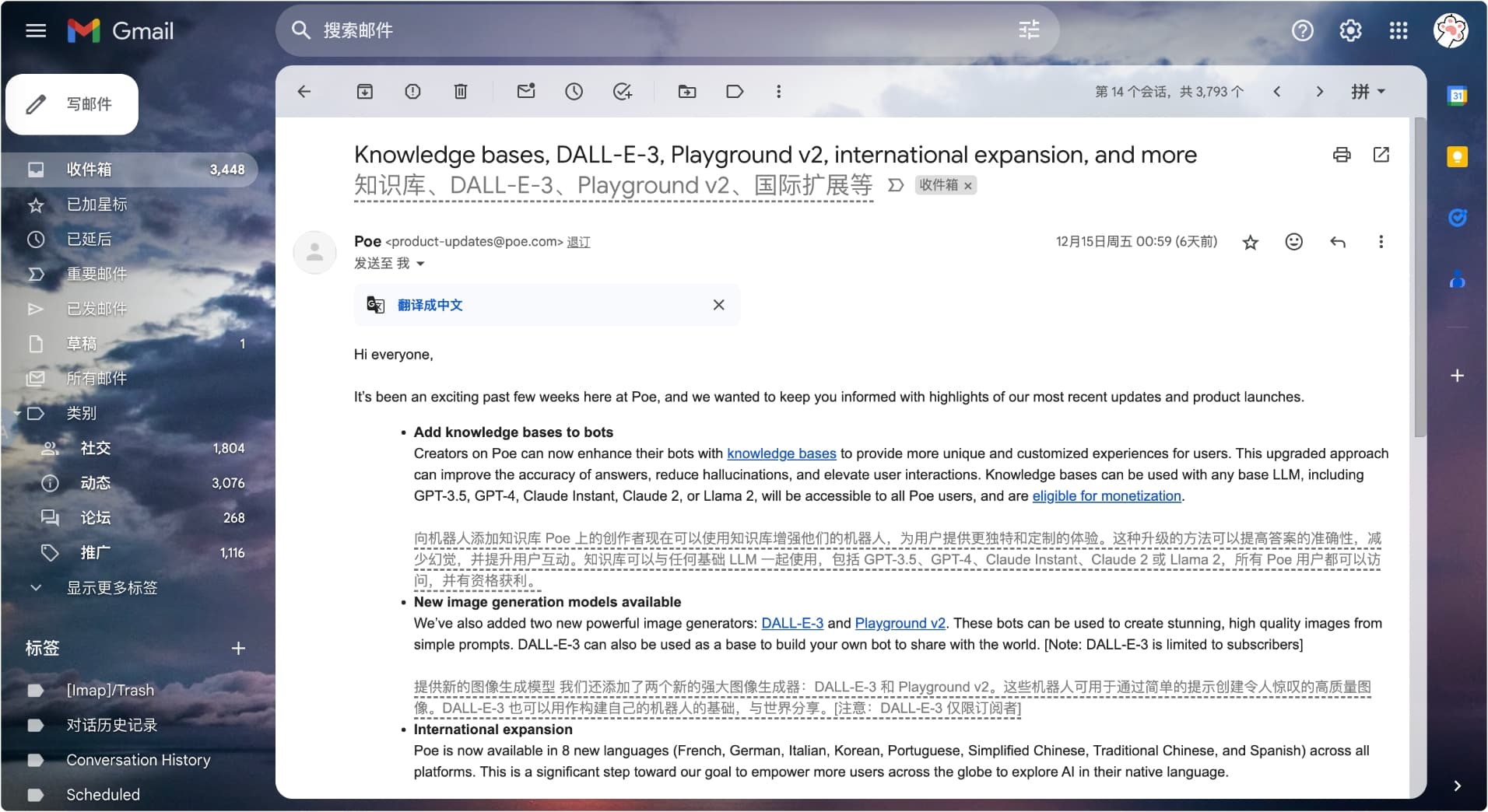Click 翻译成中文 to translate

click(430, 305)
